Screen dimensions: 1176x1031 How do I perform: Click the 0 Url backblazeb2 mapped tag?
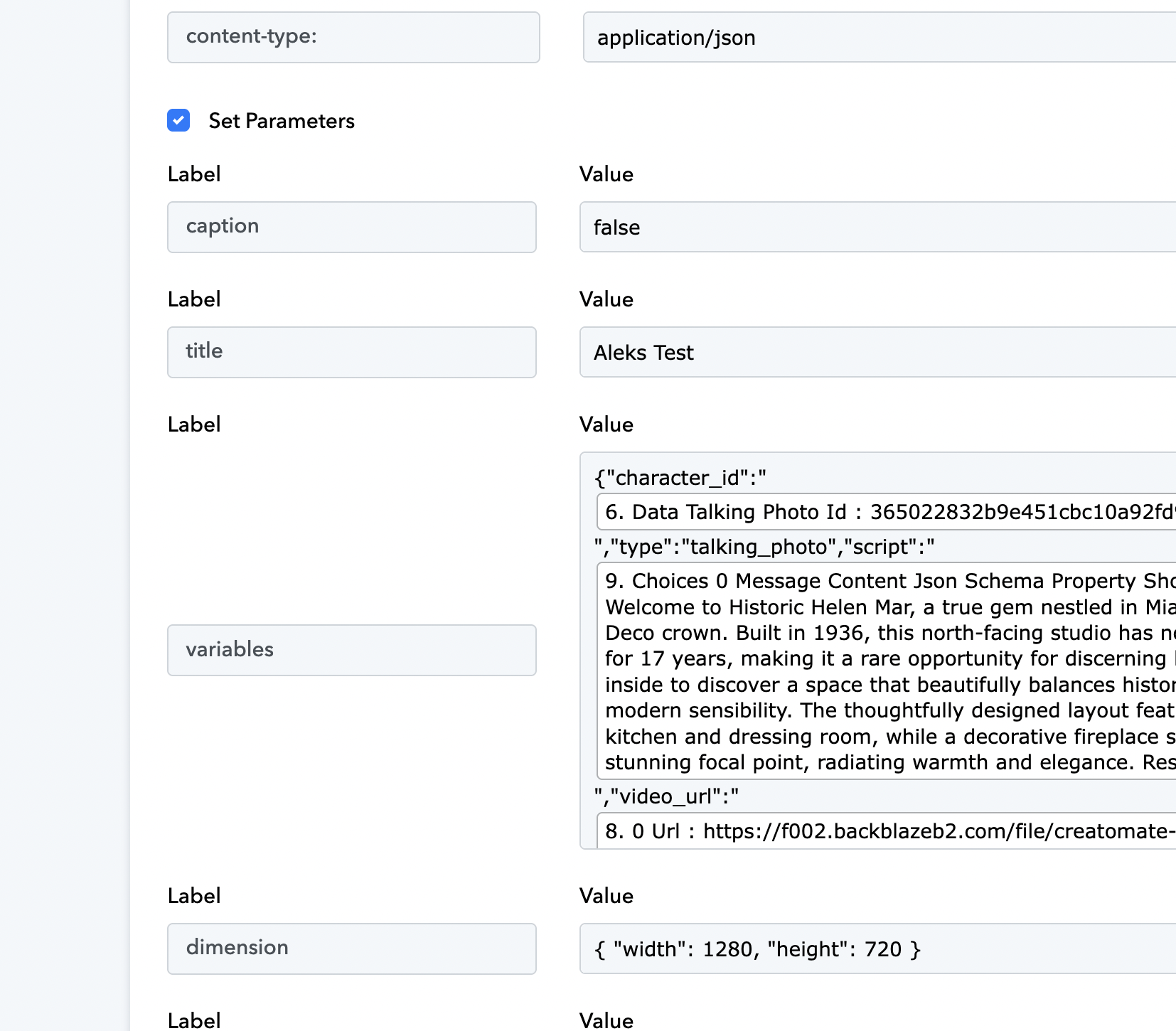tap(886, 830)
